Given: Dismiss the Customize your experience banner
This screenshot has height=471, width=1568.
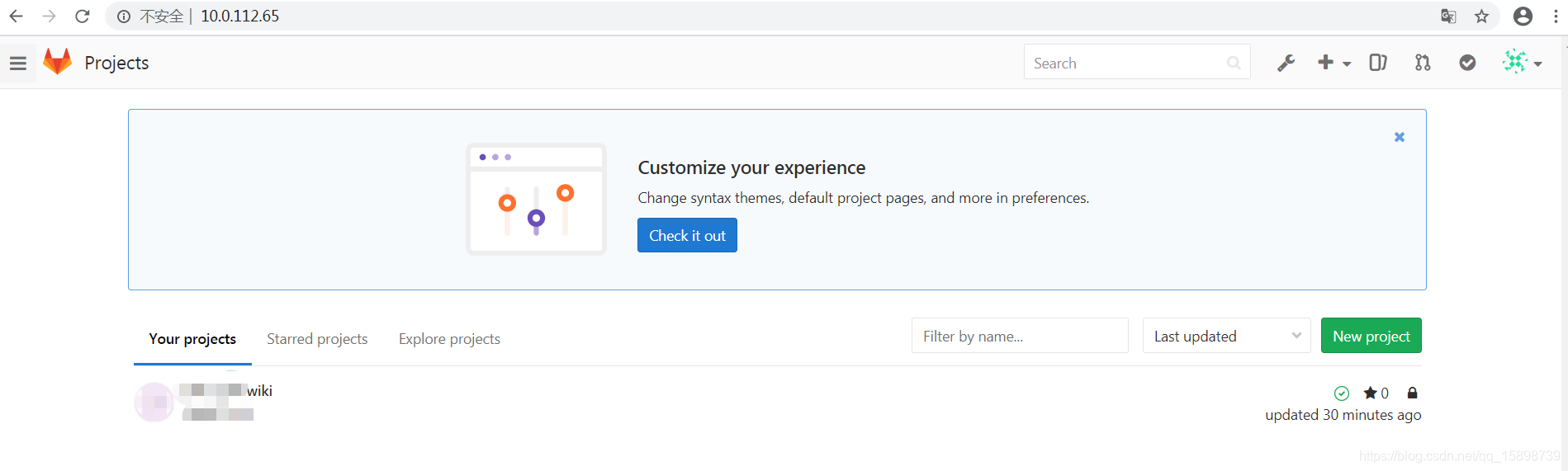Looking at the screenshot, I should (x=1400, y=137).
